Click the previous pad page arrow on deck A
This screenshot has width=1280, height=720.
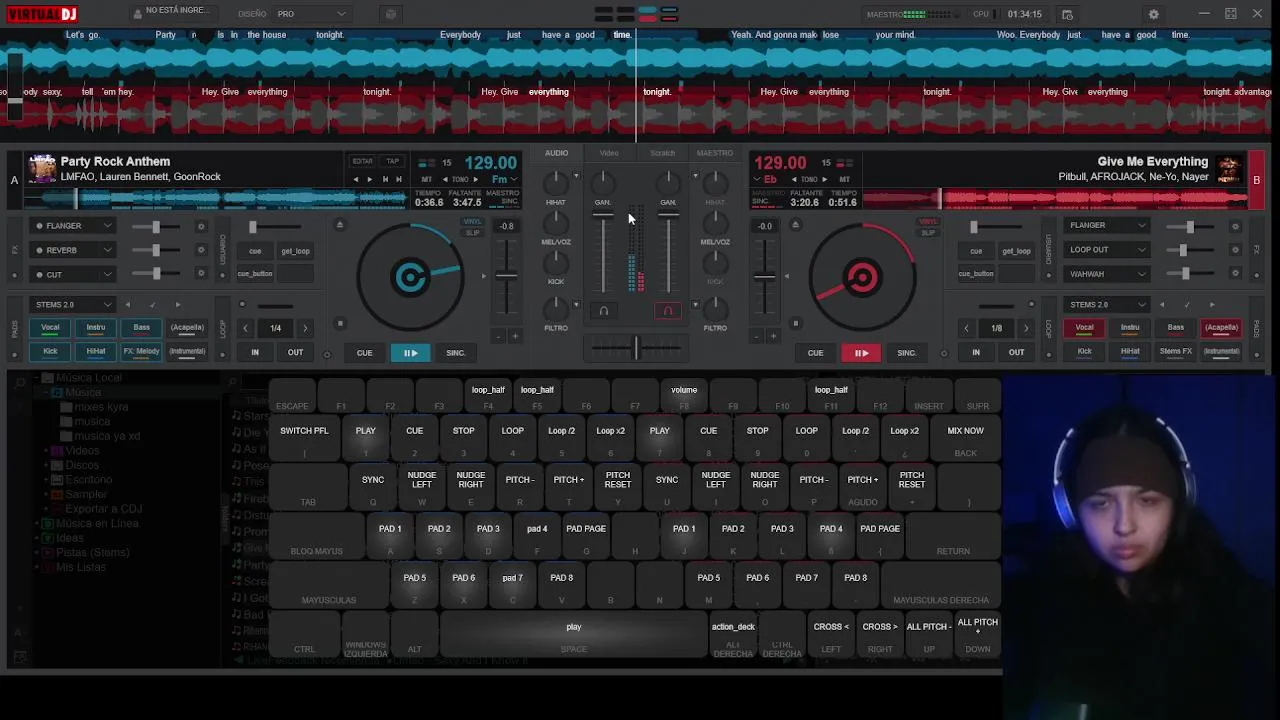pos(127,304)
